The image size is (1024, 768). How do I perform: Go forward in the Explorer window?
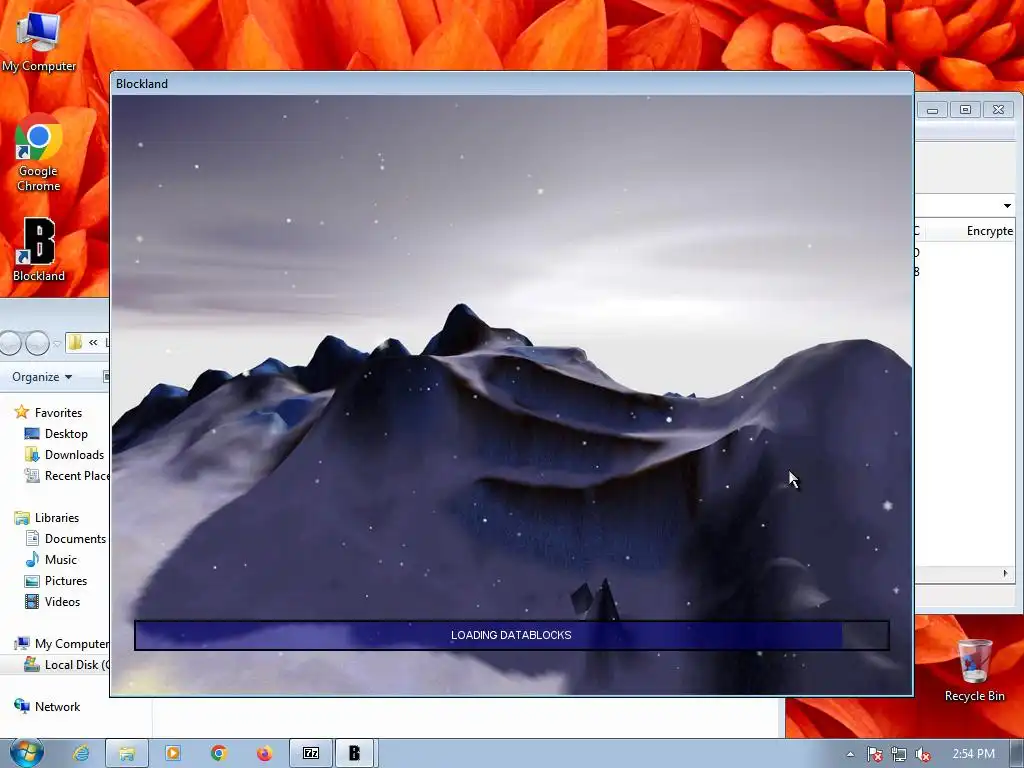click(x=37, y=343)
